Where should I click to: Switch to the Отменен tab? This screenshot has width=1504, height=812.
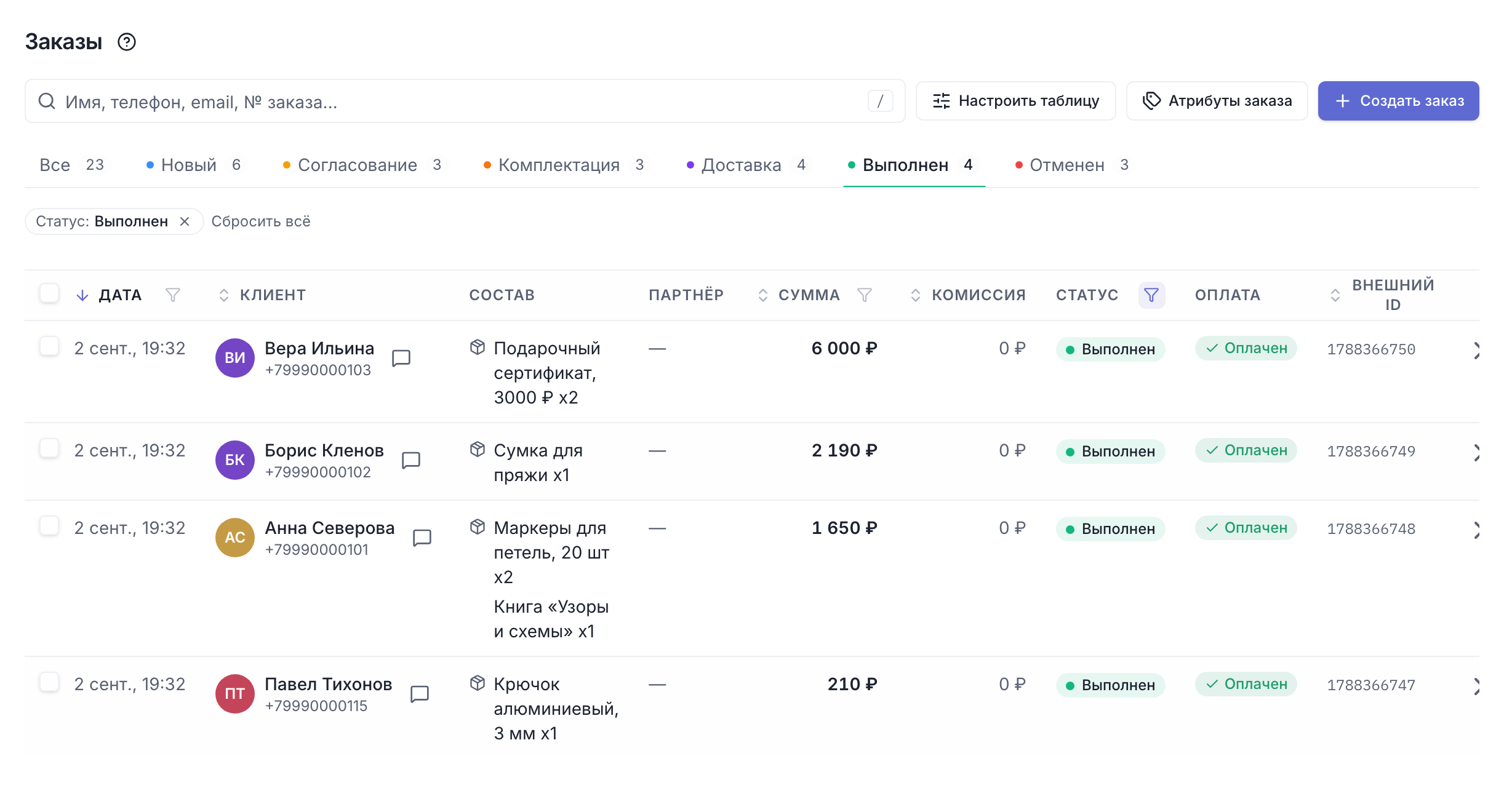pos(1073,165)
